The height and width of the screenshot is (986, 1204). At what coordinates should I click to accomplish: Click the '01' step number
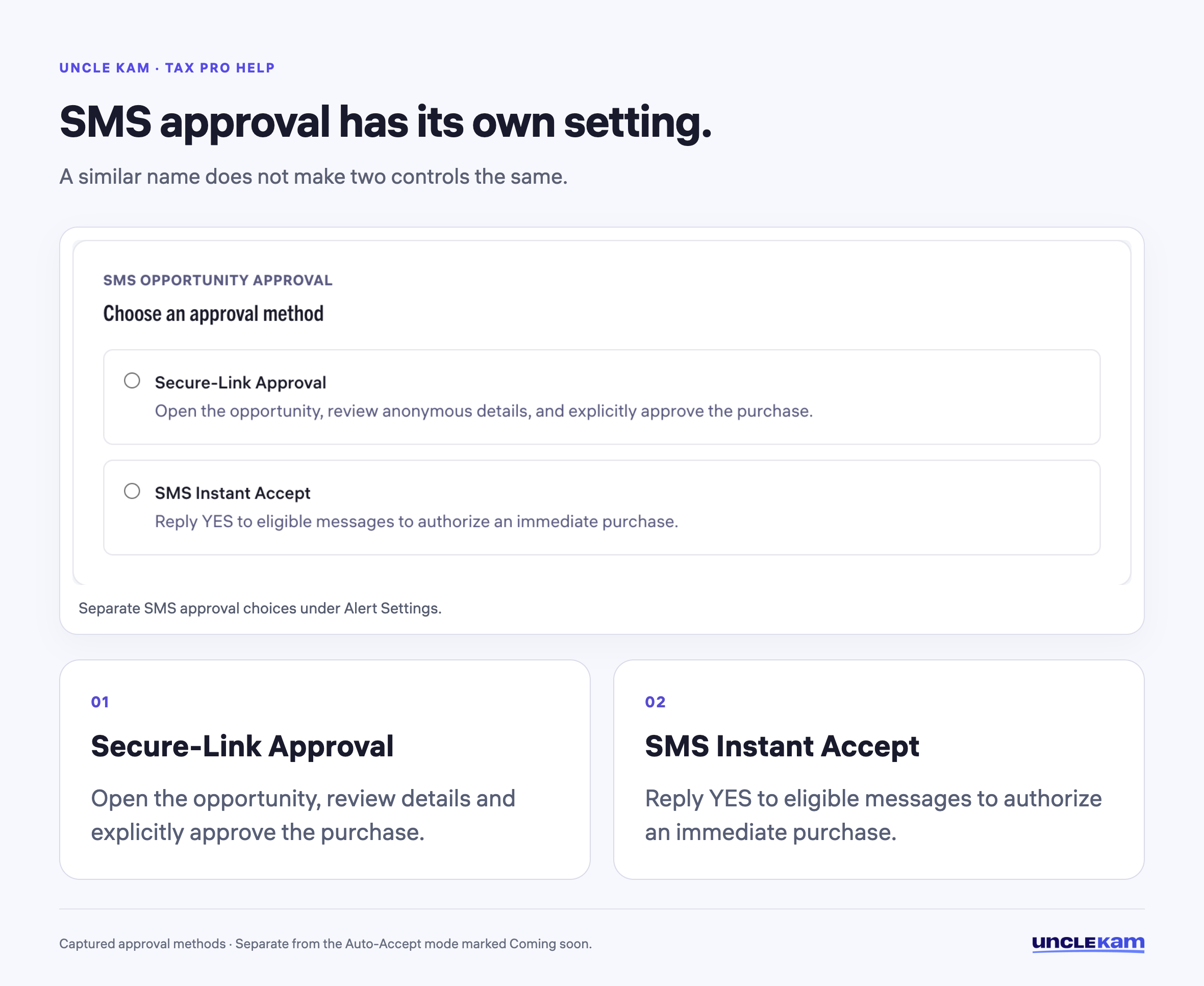point(100,702)
